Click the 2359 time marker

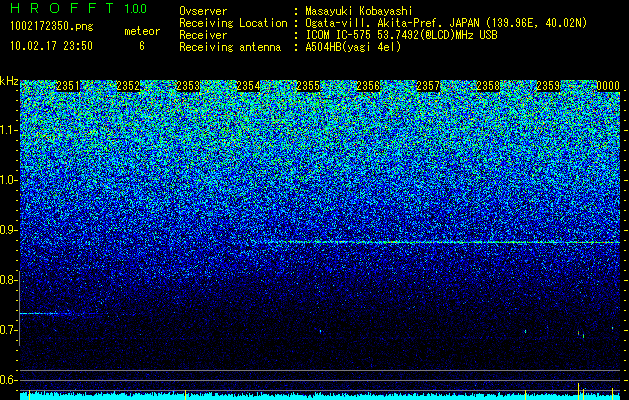coord(548,86)
